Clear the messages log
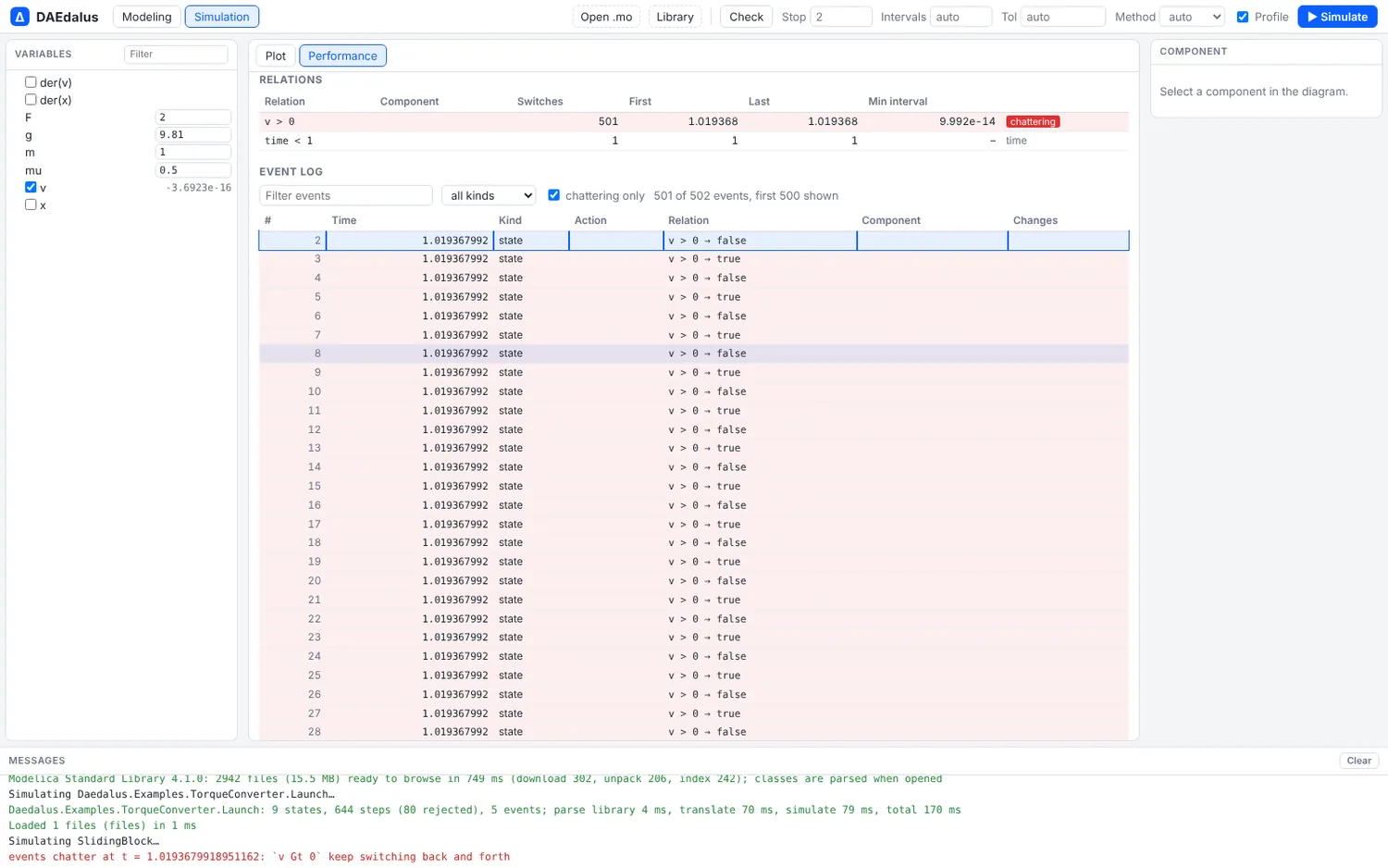The image size is (1388, 868). tap(1358, 761)
